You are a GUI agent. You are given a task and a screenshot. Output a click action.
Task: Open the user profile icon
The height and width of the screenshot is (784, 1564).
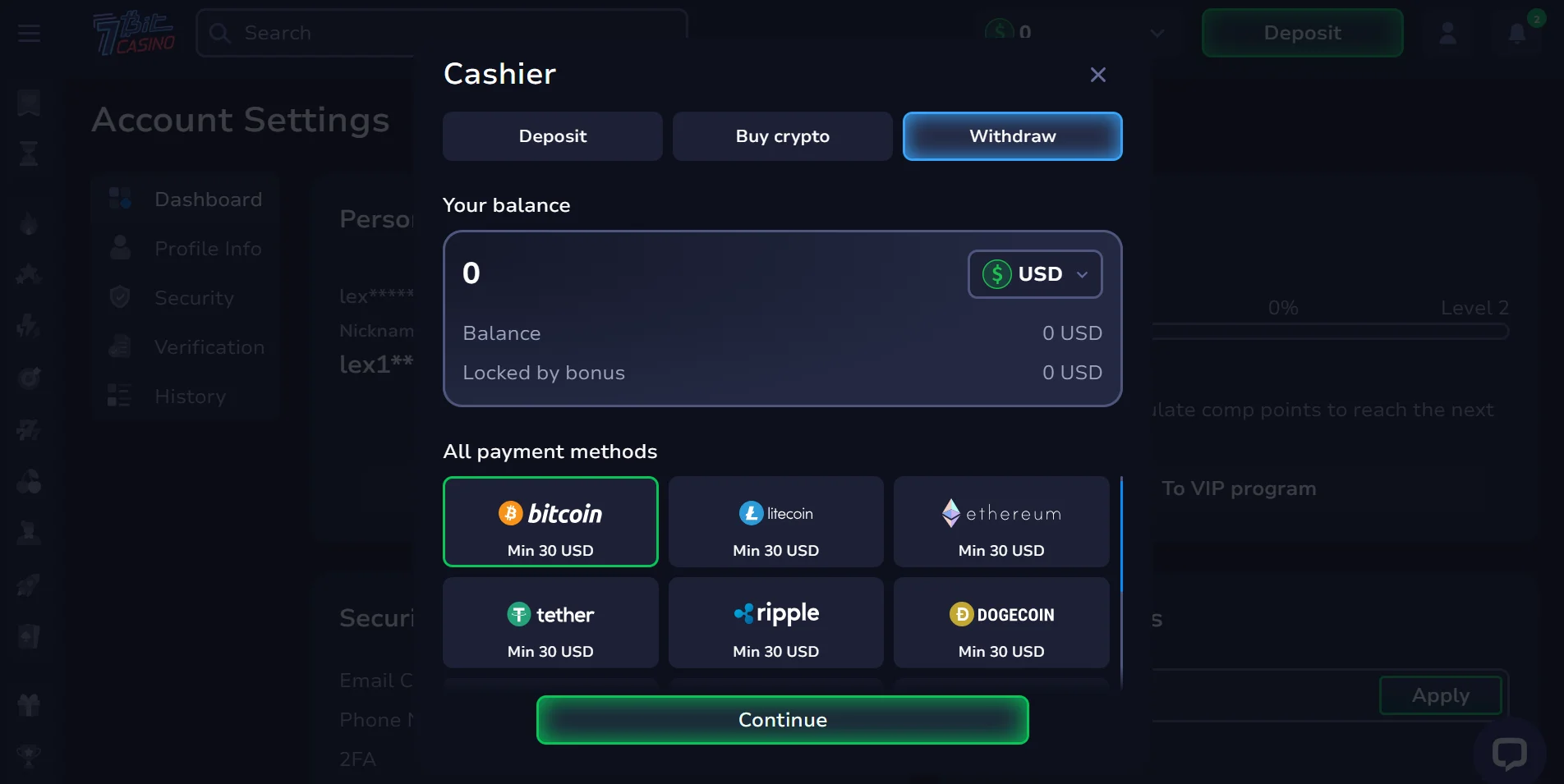(1447, 33)
